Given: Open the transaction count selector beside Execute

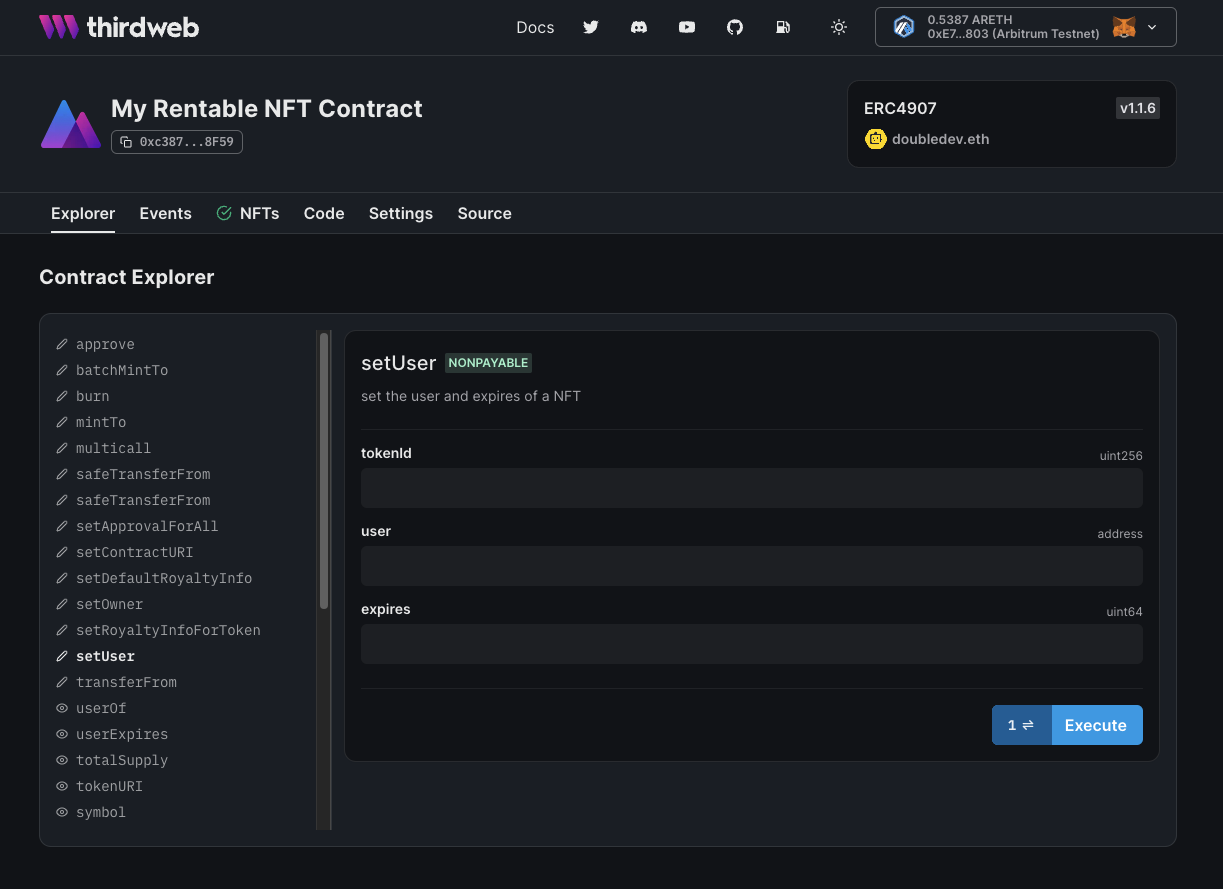Looking at the screenshot, I should [x=1022, y=725].
